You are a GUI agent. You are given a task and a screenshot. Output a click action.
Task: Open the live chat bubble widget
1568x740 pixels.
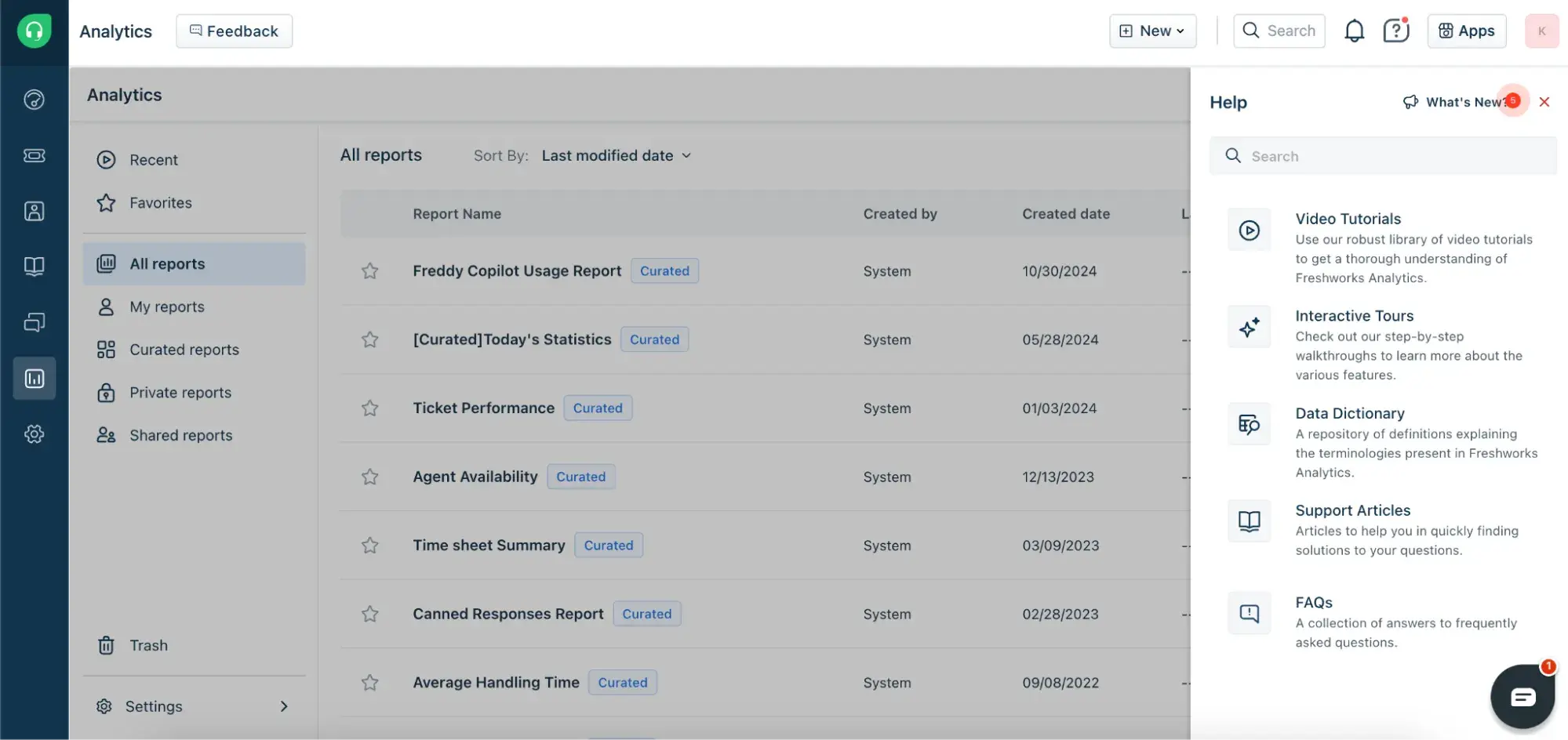1522,696
